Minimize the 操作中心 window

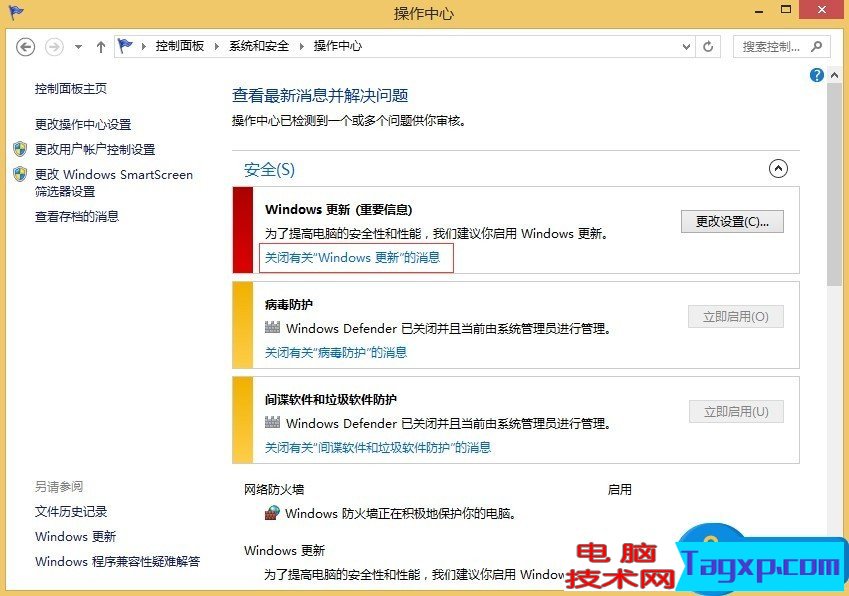point(759,10)
